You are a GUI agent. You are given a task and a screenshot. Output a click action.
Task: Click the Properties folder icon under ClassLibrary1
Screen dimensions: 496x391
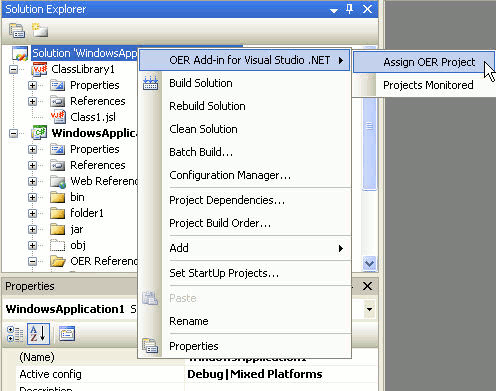pyautogui.click(x=57, y=85)
